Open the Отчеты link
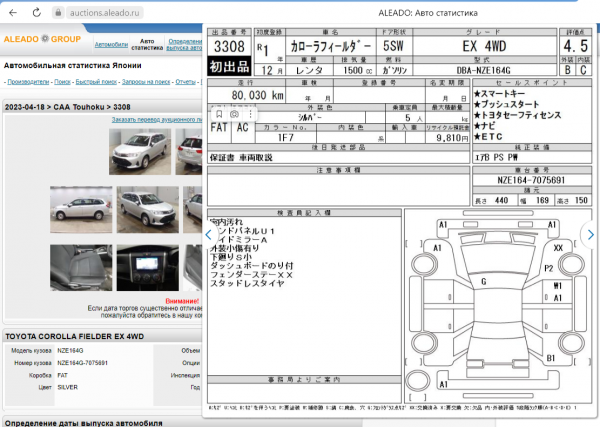600x427 pixels. tap(186, 81)
